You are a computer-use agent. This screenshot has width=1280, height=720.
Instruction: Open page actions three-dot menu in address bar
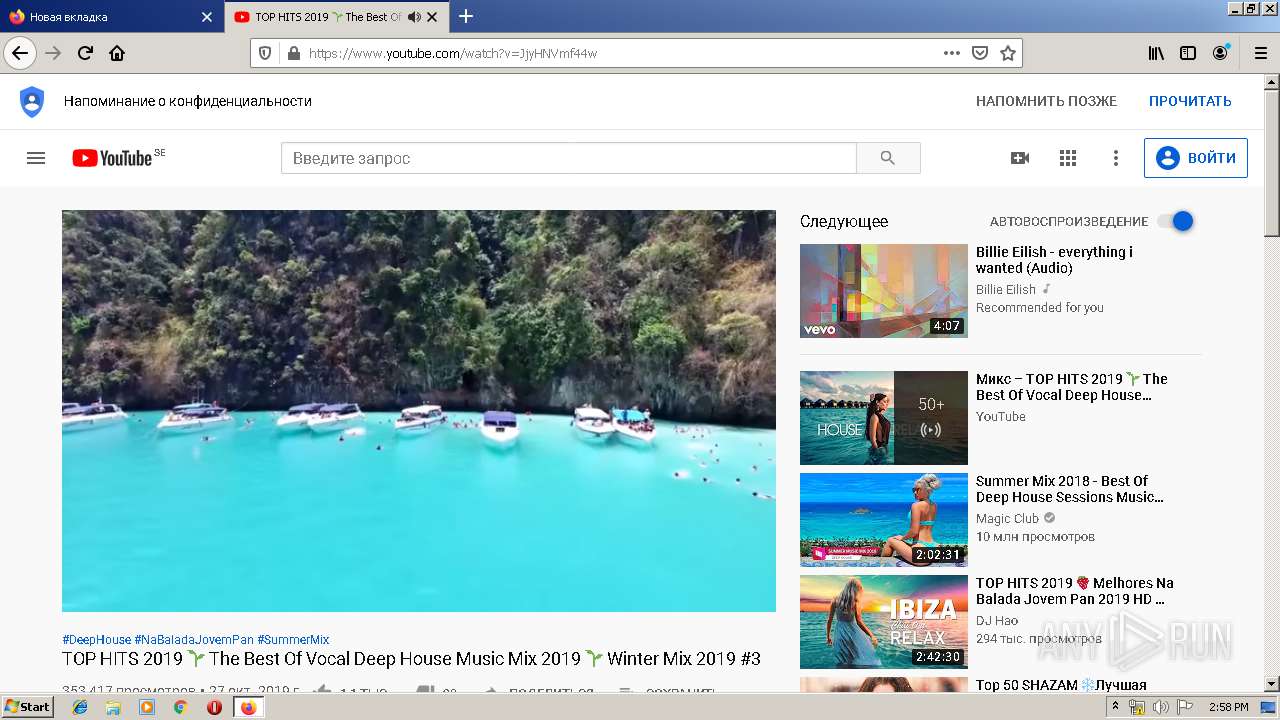point(952,53)
